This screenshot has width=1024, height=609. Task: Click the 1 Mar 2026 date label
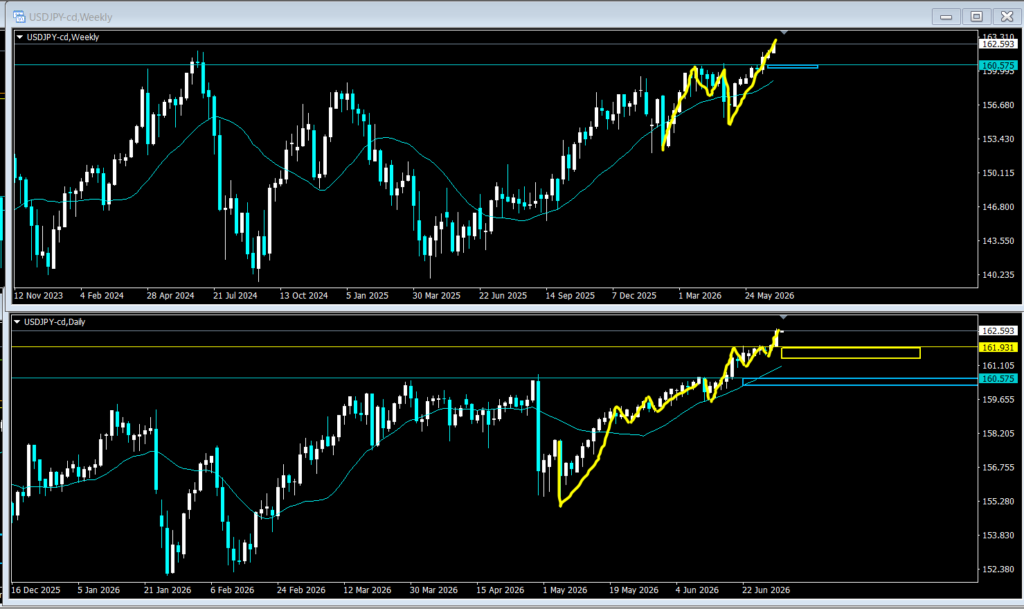pos(700,296)
